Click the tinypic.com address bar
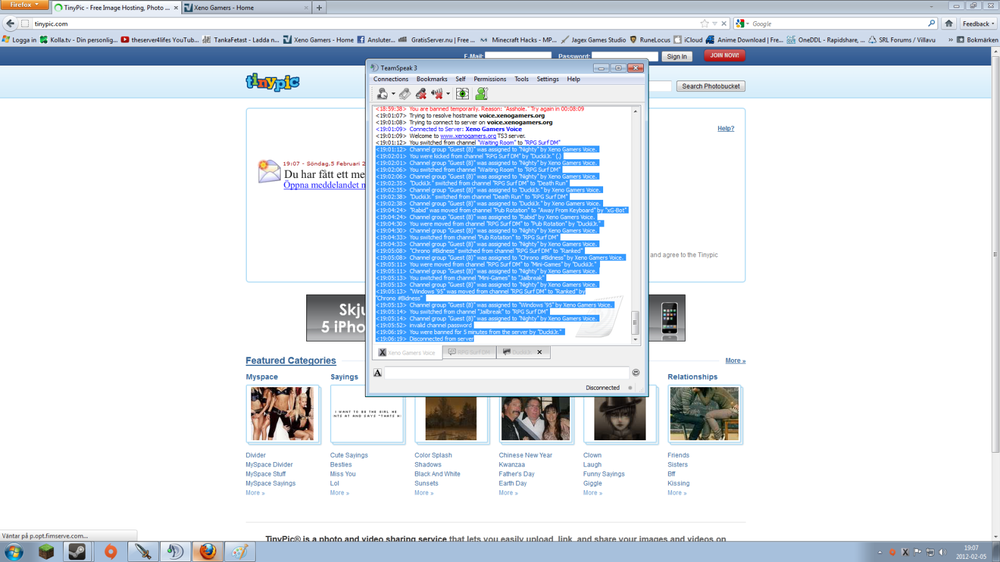1000x562 pixels. tap(364, 24)
